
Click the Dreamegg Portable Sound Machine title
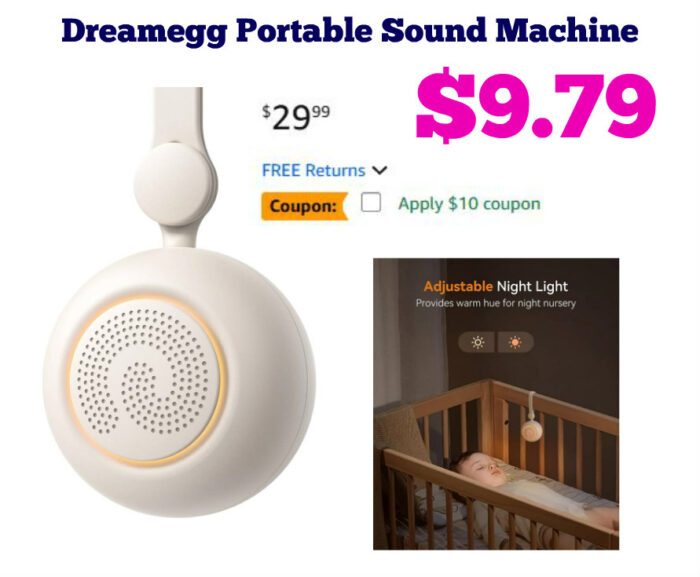pyautogui.click(x=350, y=31)
